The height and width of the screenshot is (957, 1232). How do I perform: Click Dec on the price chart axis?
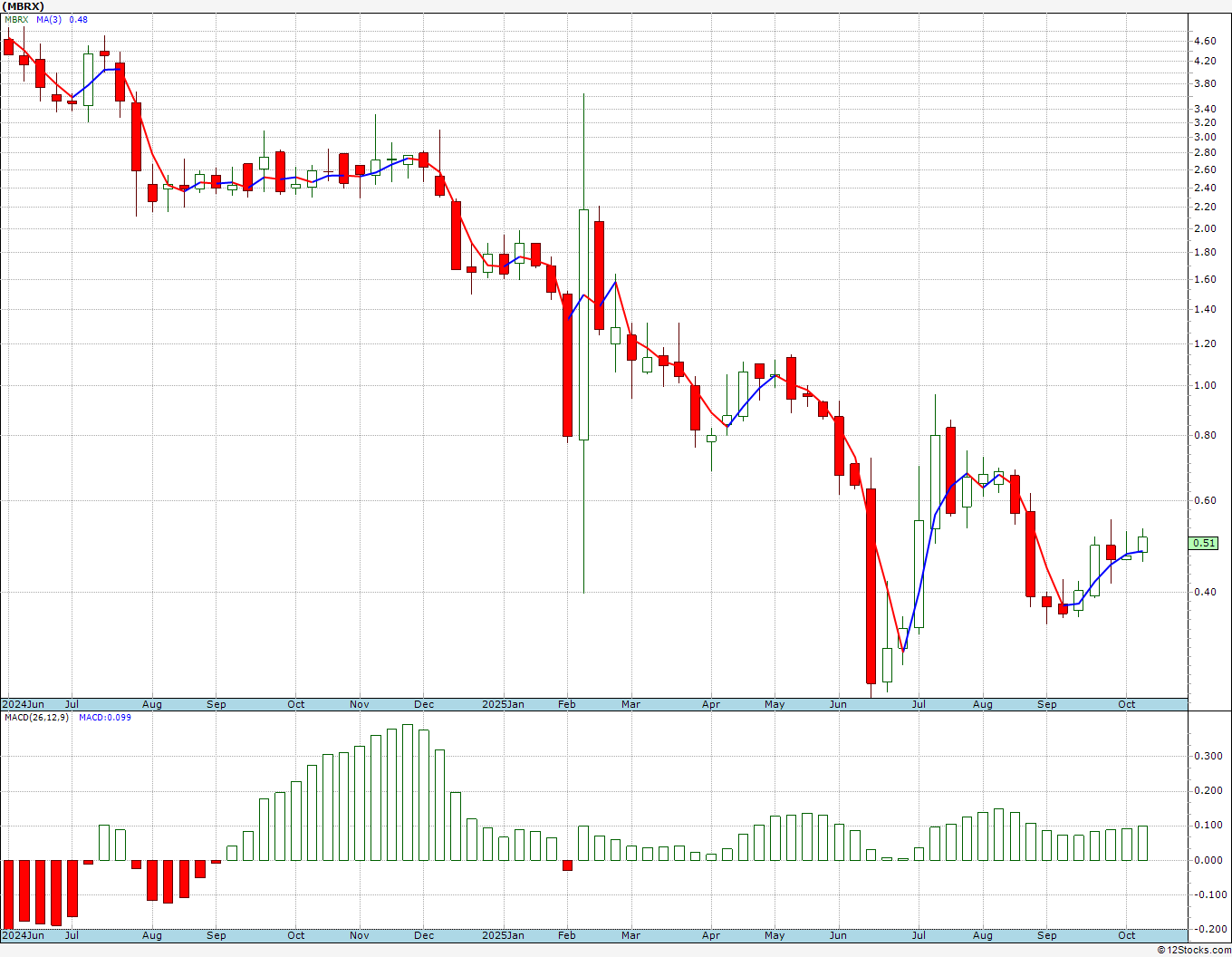pos(424,704)
